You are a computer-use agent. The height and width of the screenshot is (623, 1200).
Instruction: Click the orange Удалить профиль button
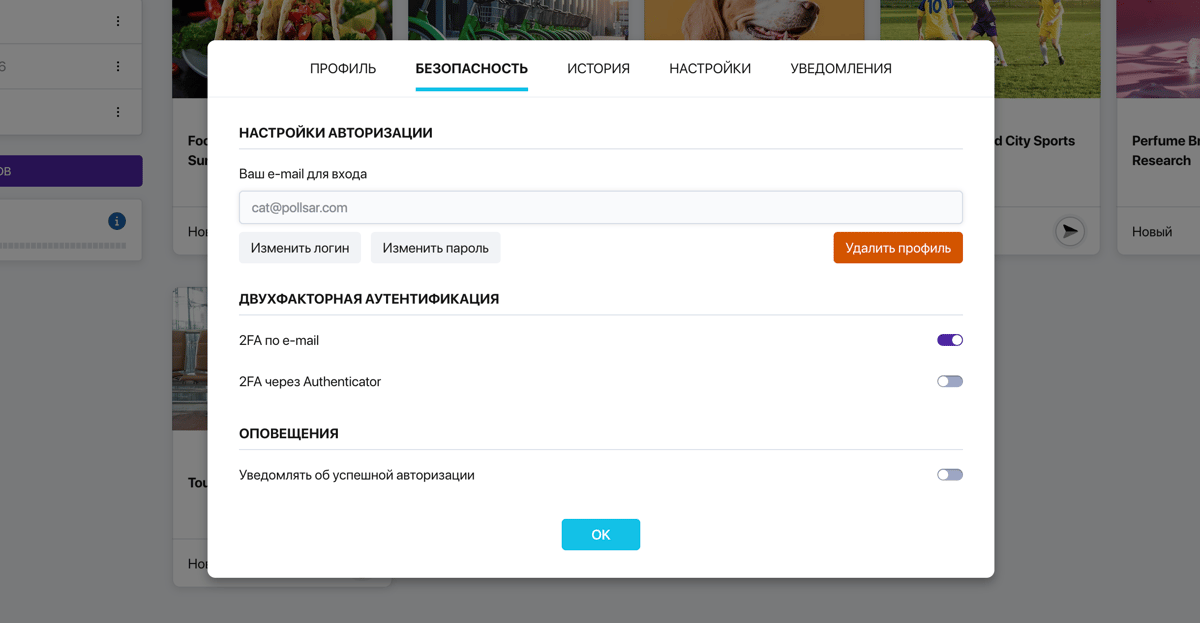tap(898, 248)
